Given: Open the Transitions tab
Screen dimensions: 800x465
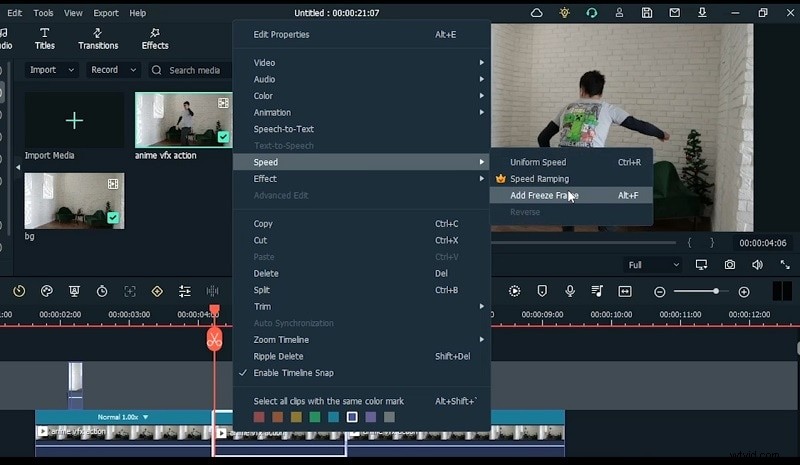Looking at the screenshot, I should point(98,39).
